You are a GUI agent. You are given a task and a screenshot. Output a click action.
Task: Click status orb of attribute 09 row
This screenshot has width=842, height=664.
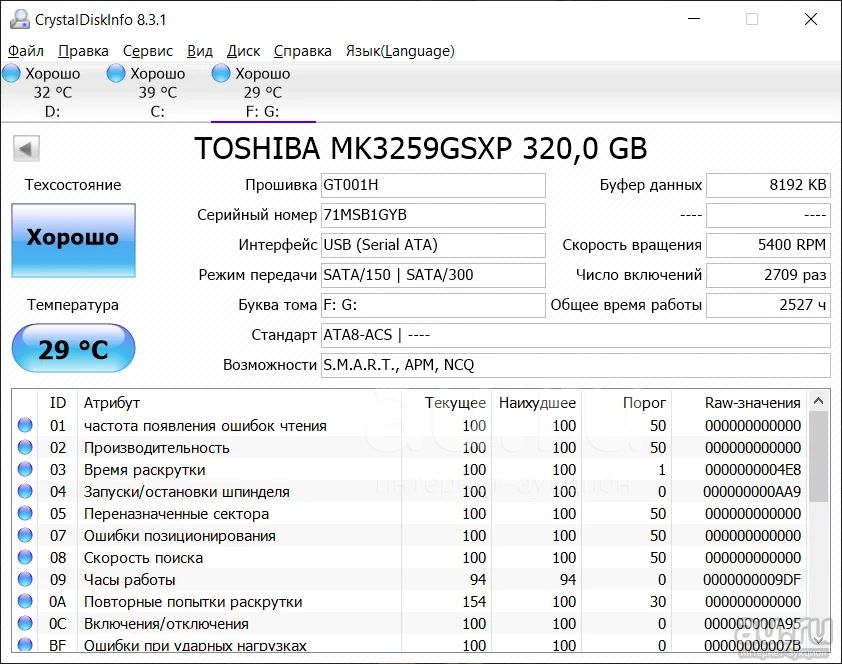click(x=25, y=579)
